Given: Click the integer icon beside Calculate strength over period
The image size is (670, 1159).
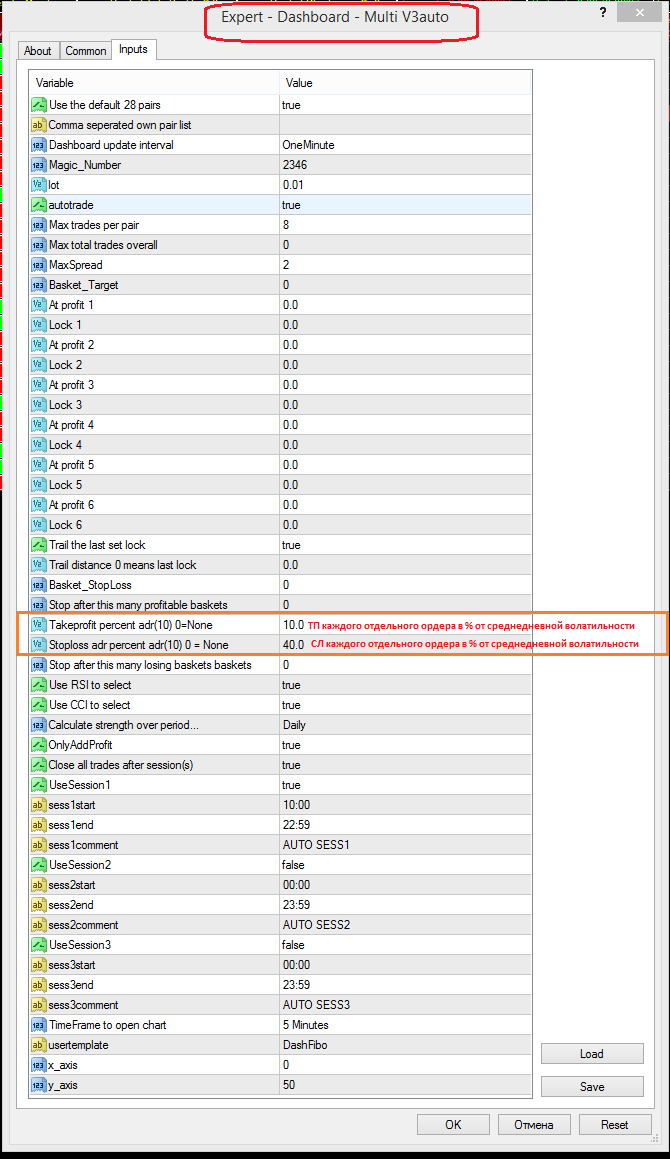Looking at the screenshot, I should (38, 725).
